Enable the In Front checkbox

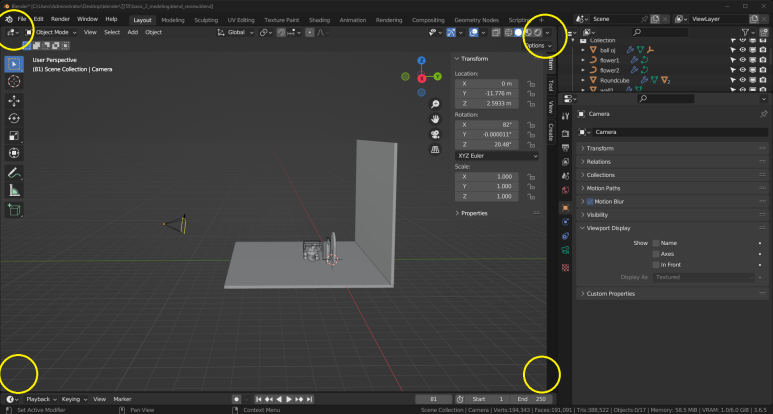656,265
